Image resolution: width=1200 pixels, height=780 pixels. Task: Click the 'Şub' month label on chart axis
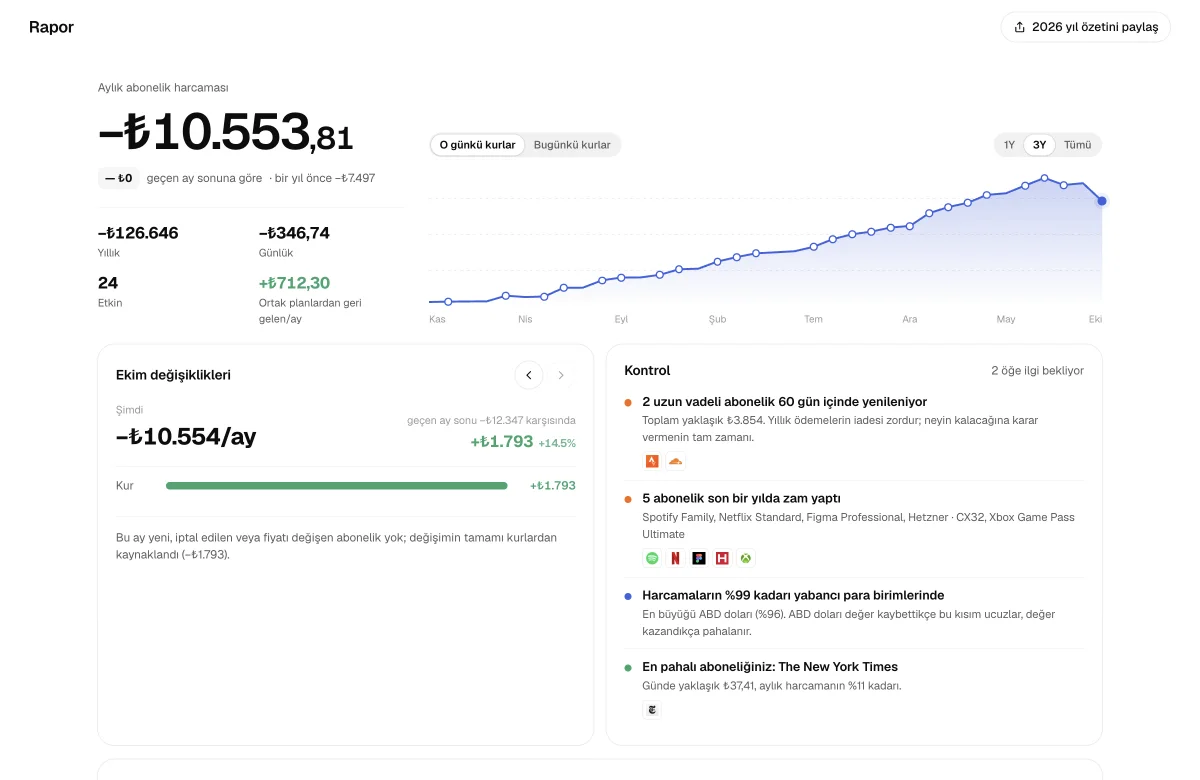pyautogui.click(x=718, y=319)
